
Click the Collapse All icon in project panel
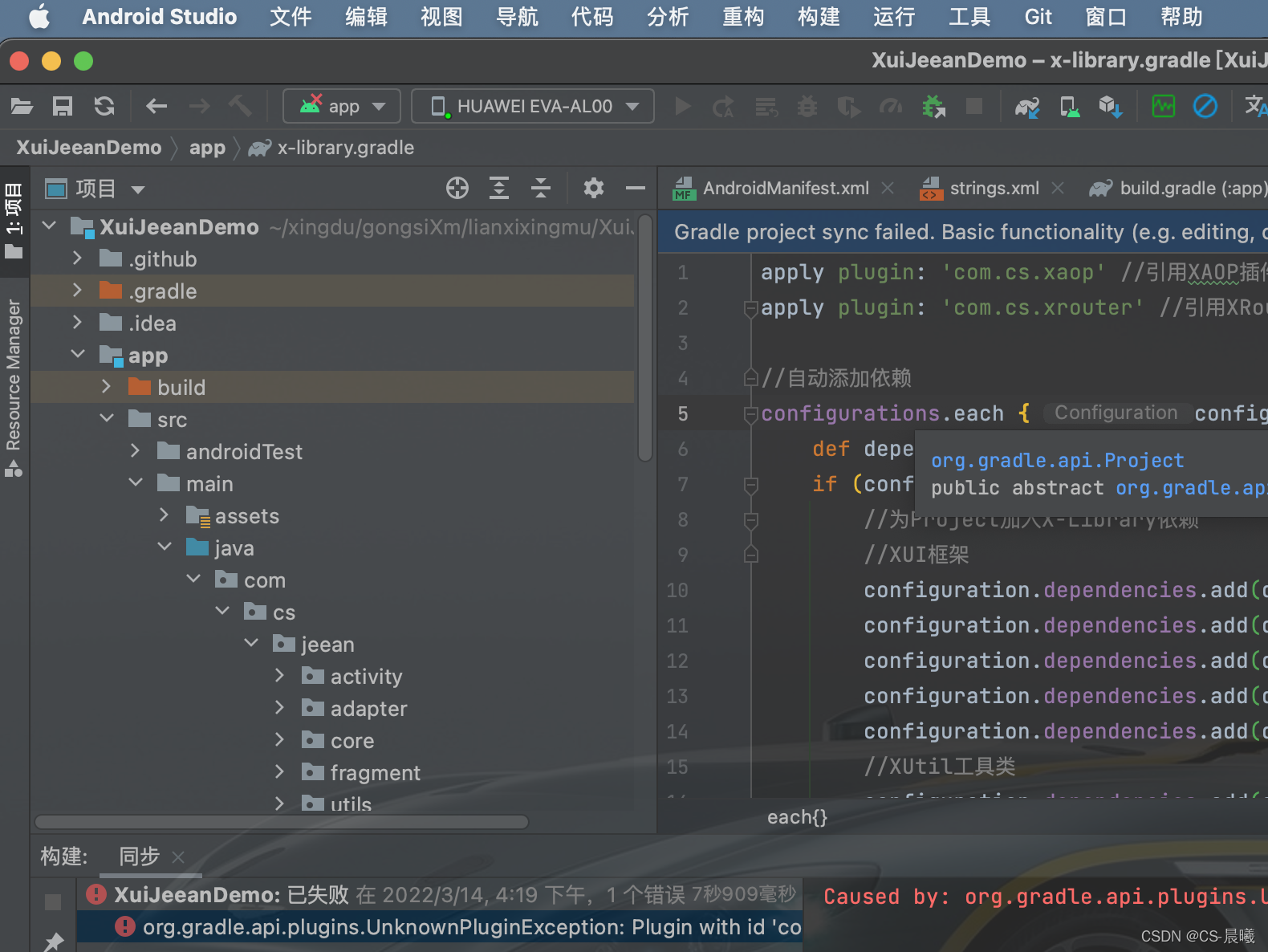[541, 188]
